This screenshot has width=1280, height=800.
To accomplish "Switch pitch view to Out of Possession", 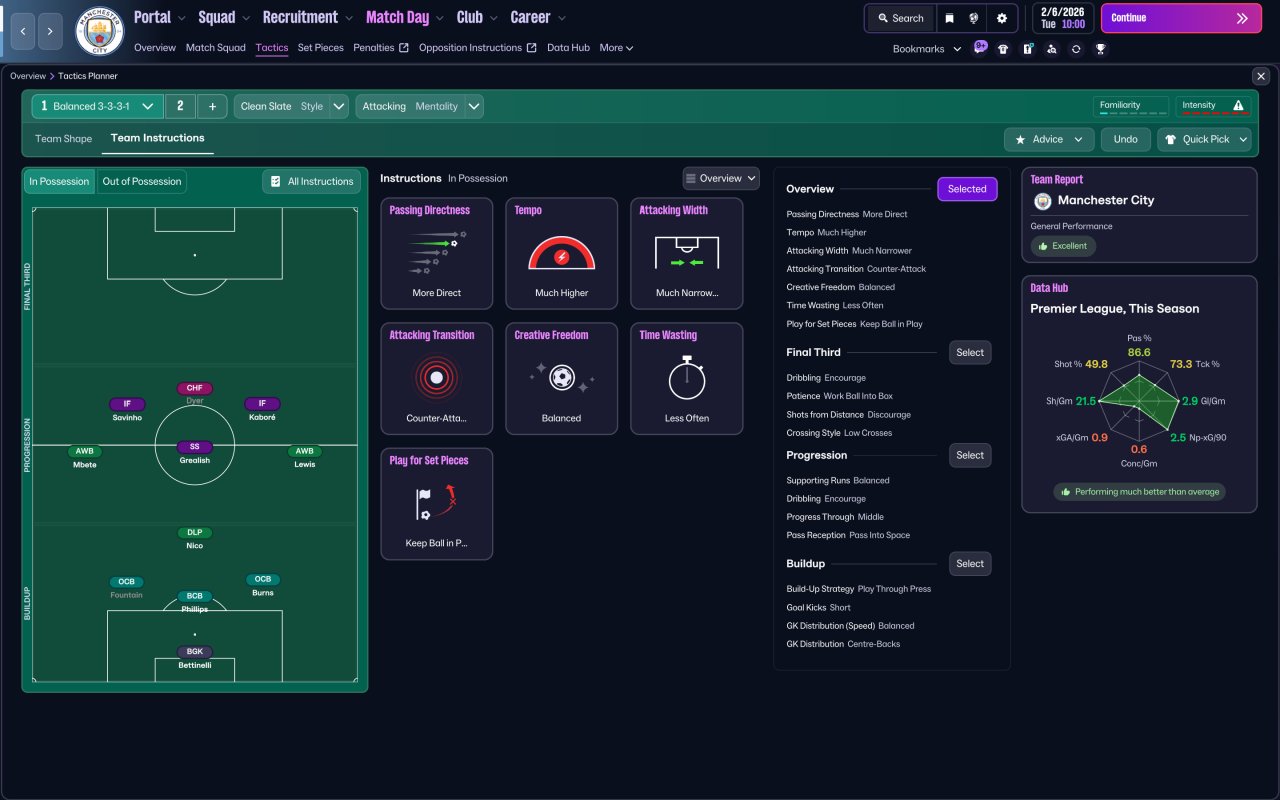I will tap(142, 181).
